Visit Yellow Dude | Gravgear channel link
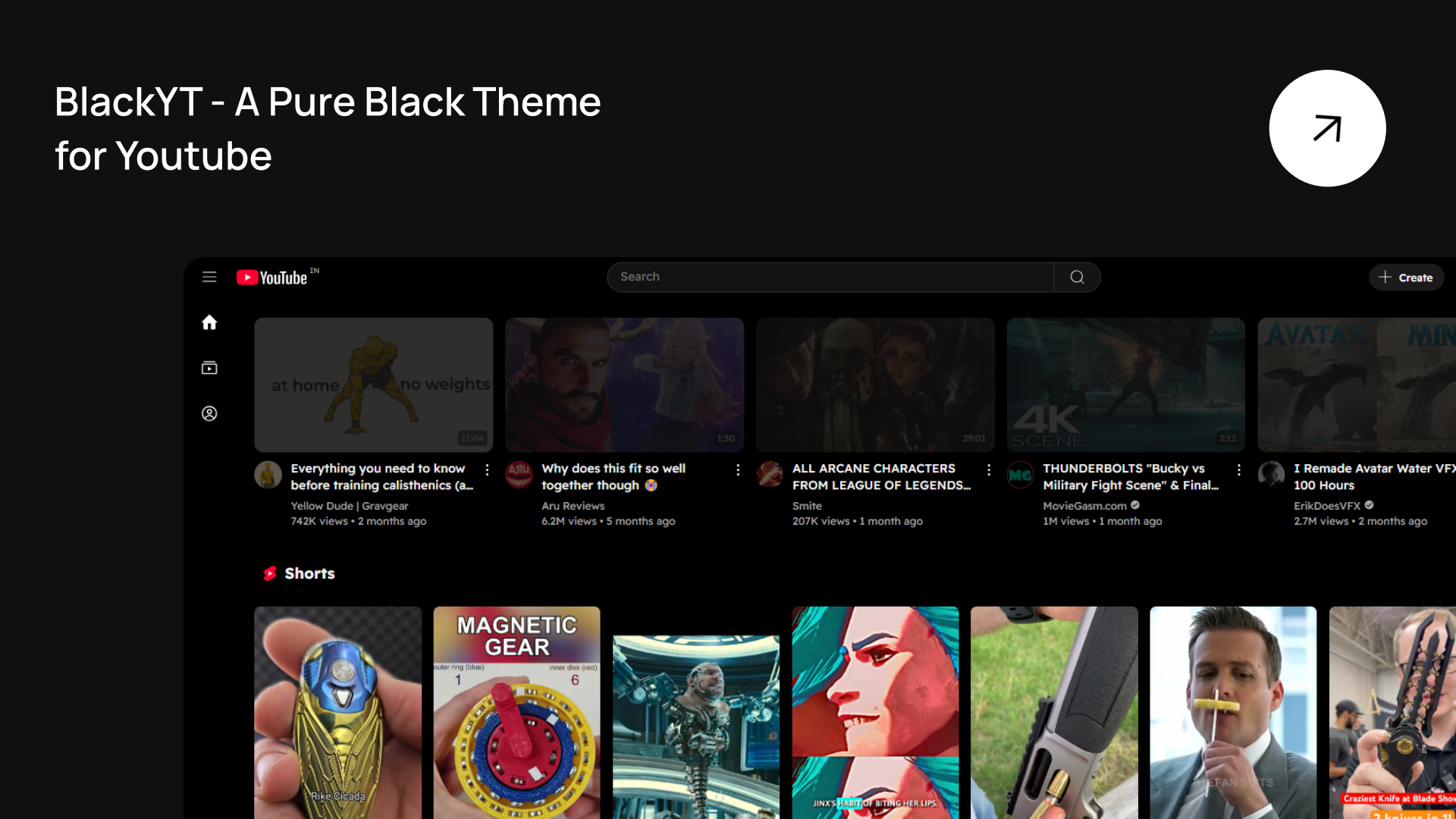1456x819 pixels. point(350,506)
